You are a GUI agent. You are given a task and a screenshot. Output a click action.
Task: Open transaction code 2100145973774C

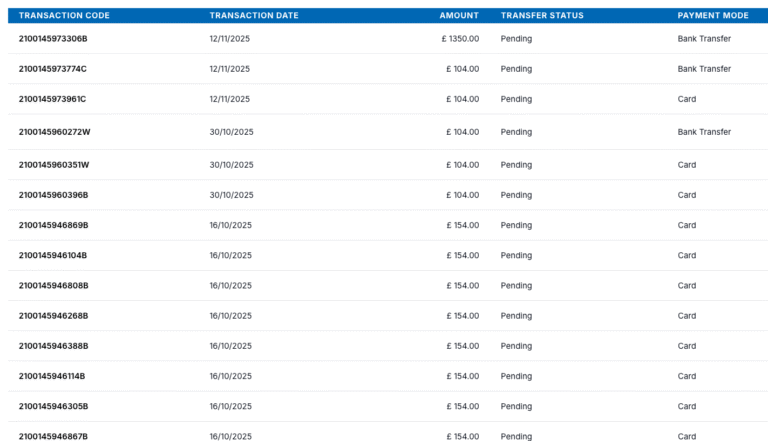tap(53, 69)
